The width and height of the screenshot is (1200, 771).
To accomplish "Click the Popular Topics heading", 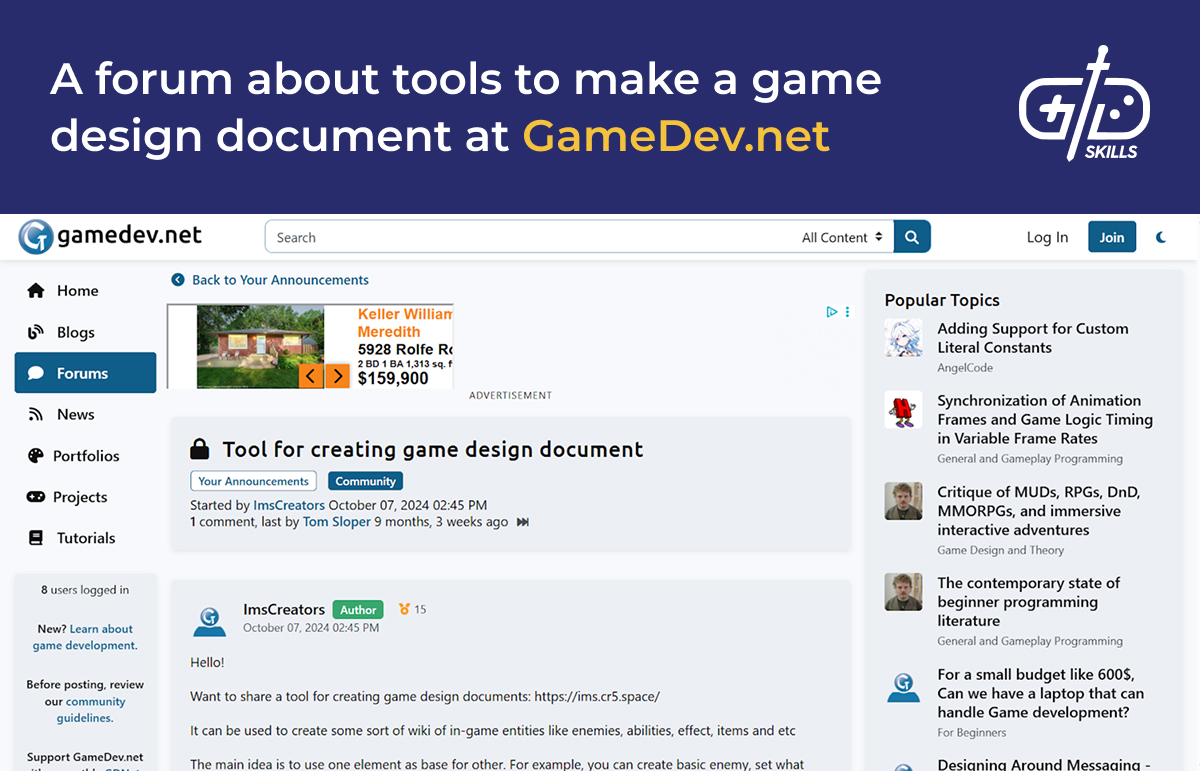I will point(942,300).
